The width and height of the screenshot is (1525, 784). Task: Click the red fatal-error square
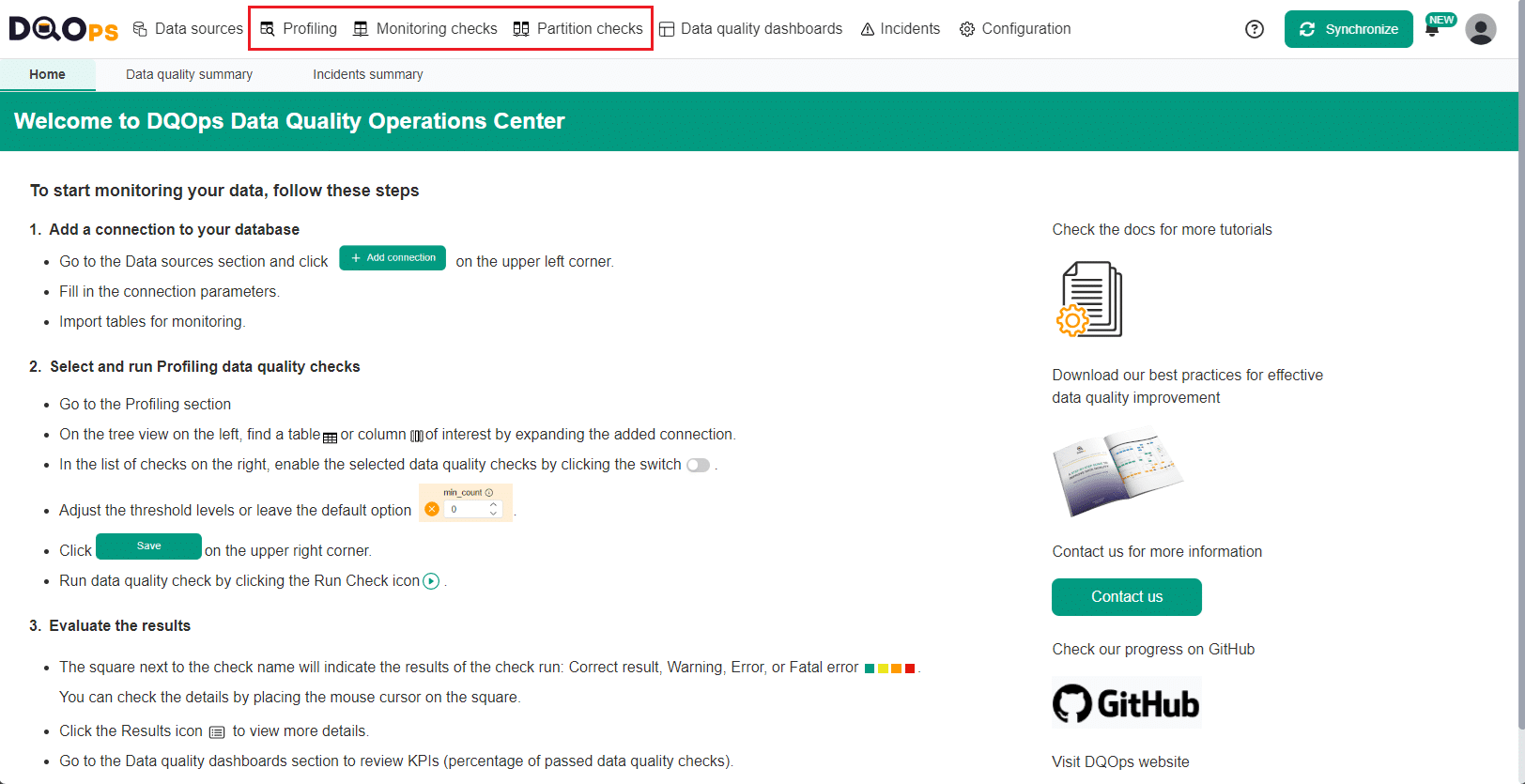pos(910,669)
